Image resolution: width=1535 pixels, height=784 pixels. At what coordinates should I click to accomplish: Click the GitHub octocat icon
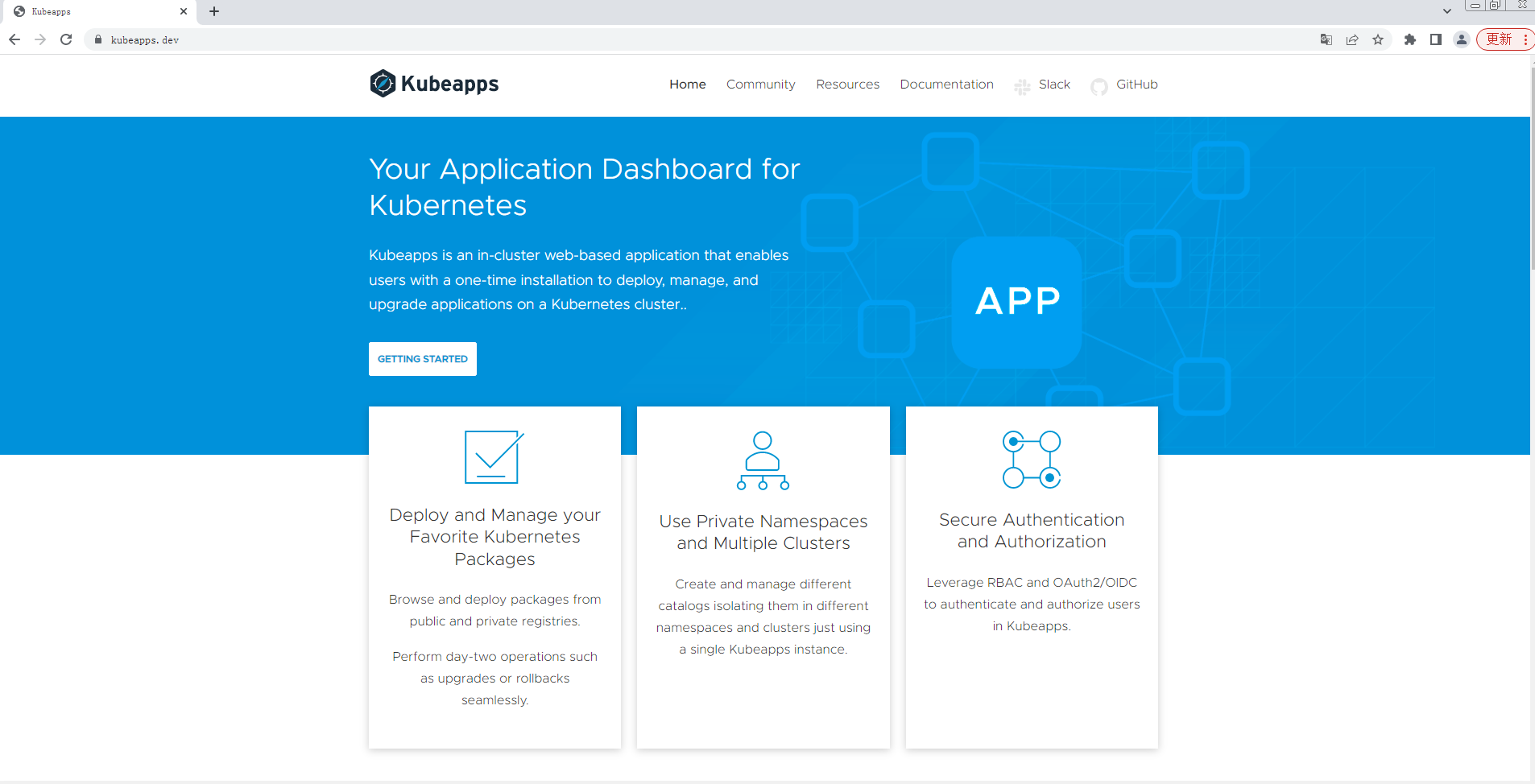1098,87
